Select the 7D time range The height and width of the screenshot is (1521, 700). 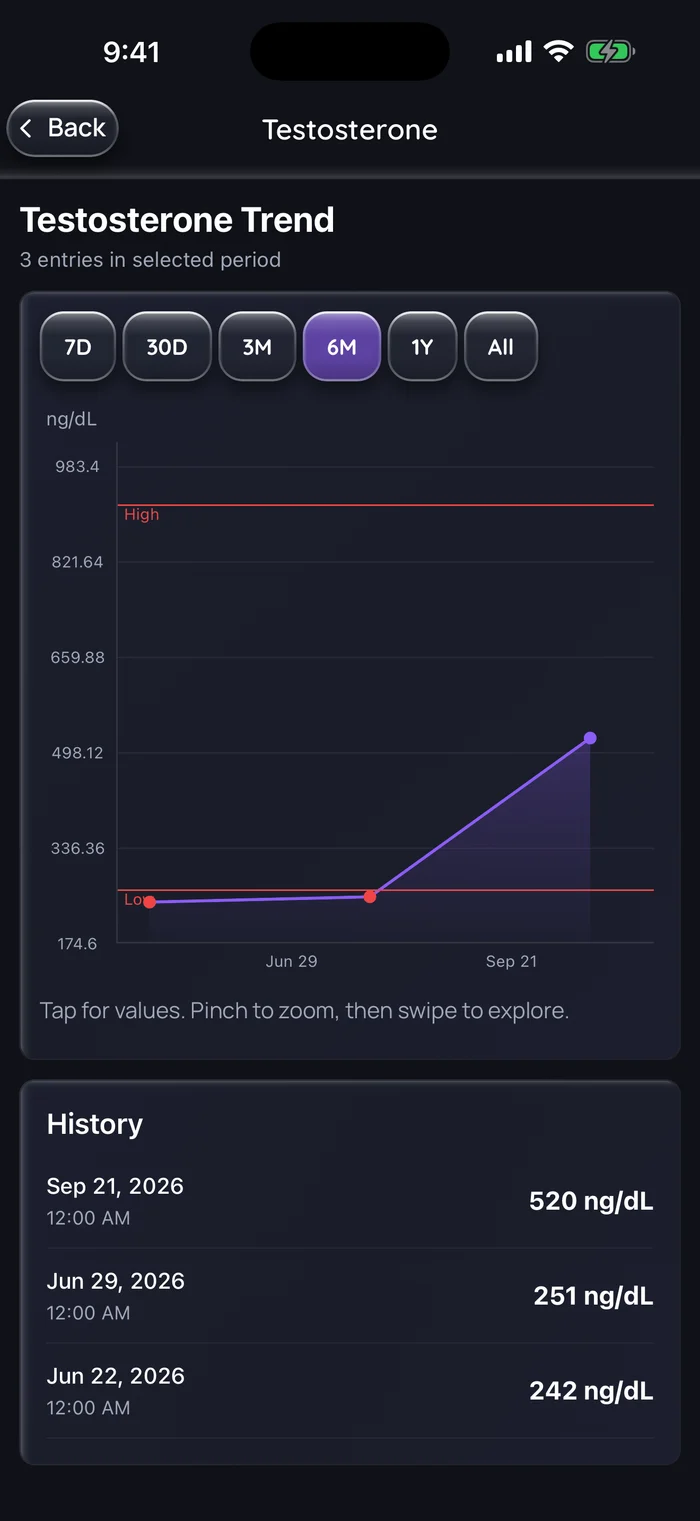click(78, 347)
